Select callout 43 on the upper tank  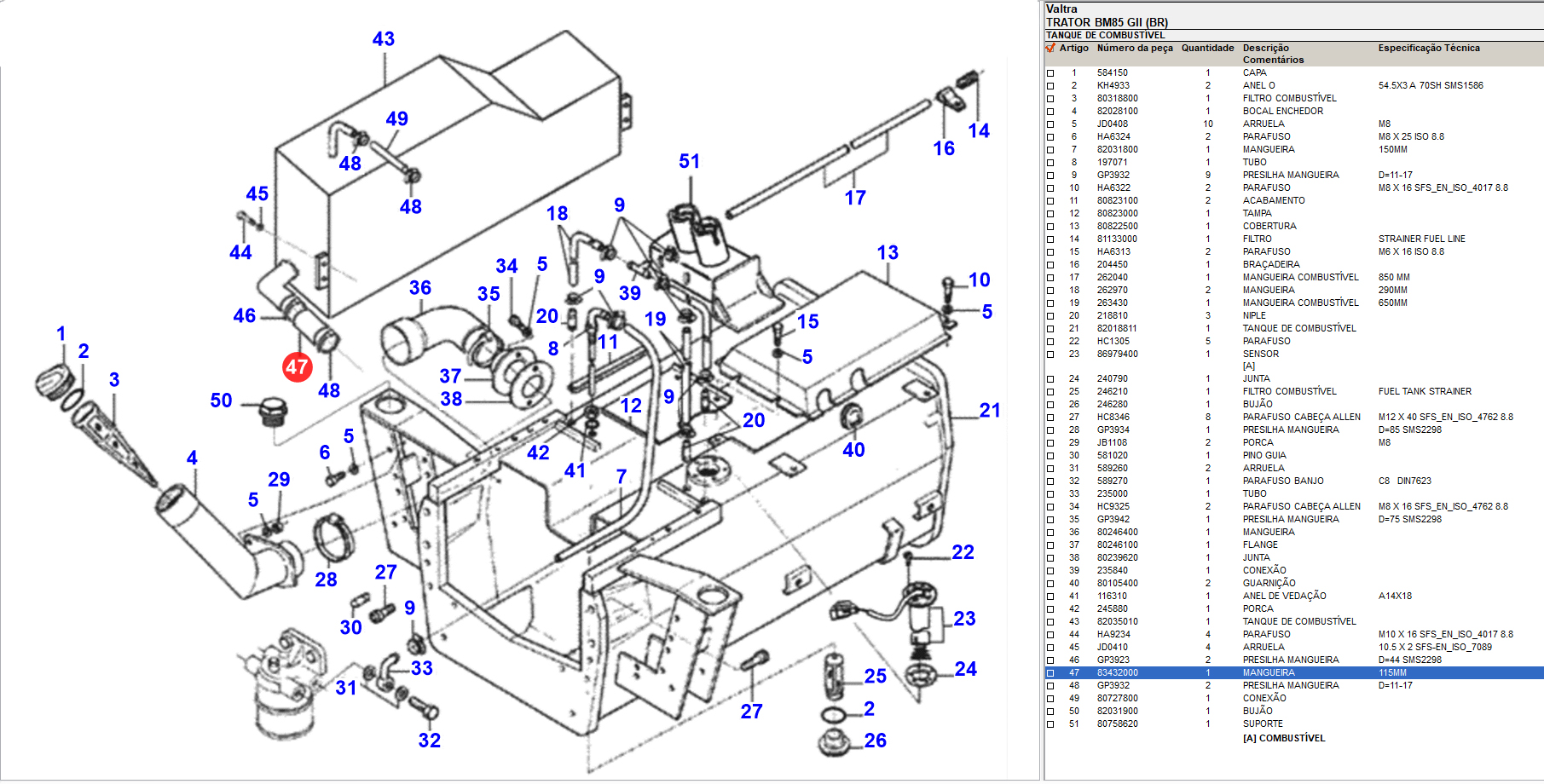point(384,39)
